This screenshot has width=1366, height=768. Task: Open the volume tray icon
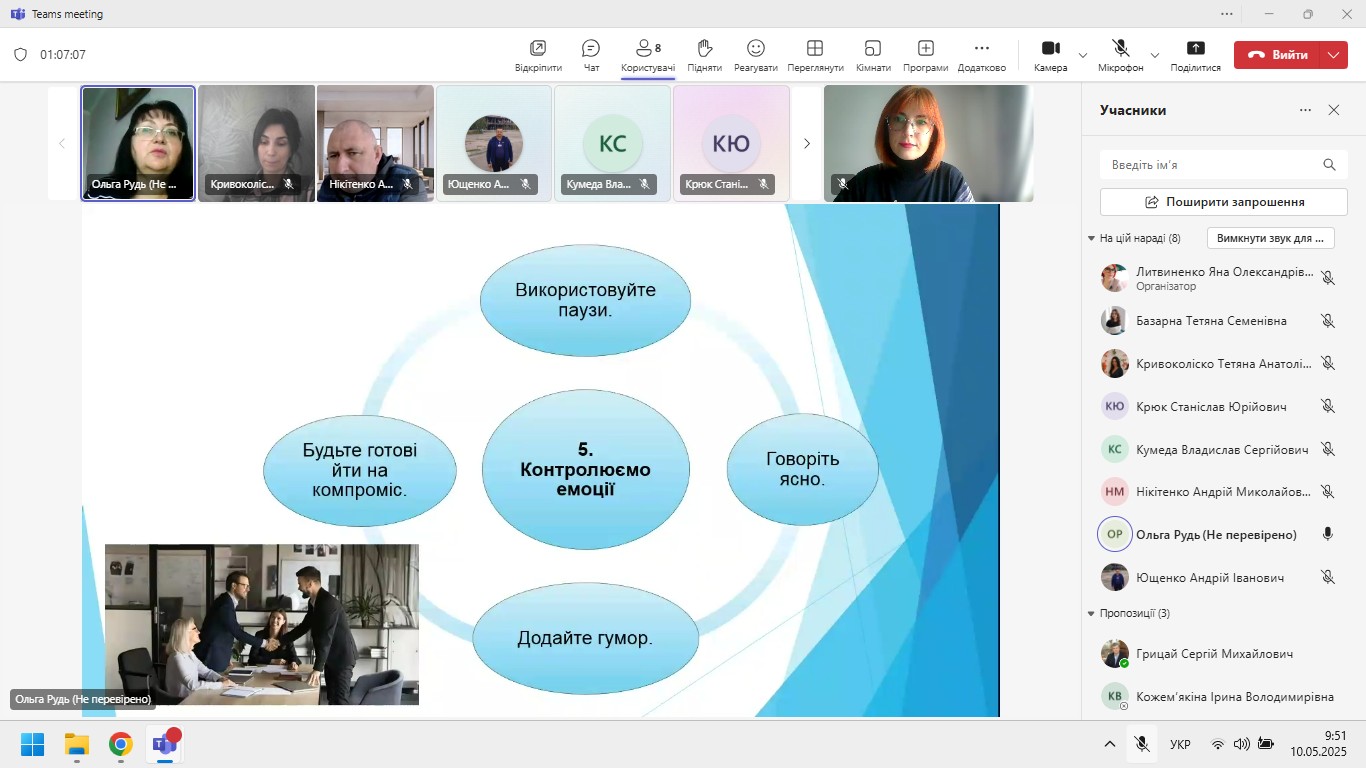click(1242, 744)
